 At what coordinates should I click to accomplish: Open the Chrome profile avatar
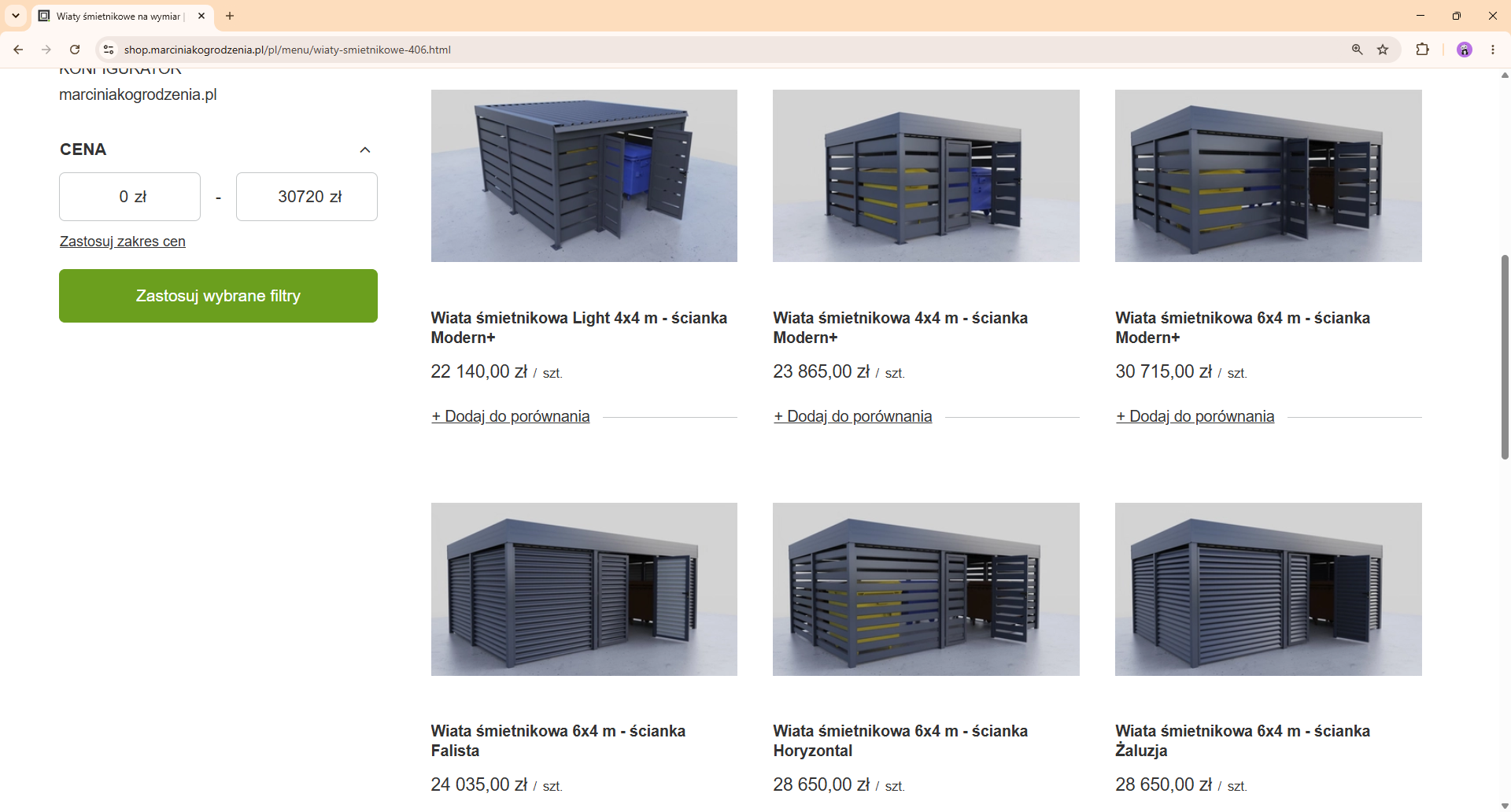pyautogui.click(x=1465, y=50)
